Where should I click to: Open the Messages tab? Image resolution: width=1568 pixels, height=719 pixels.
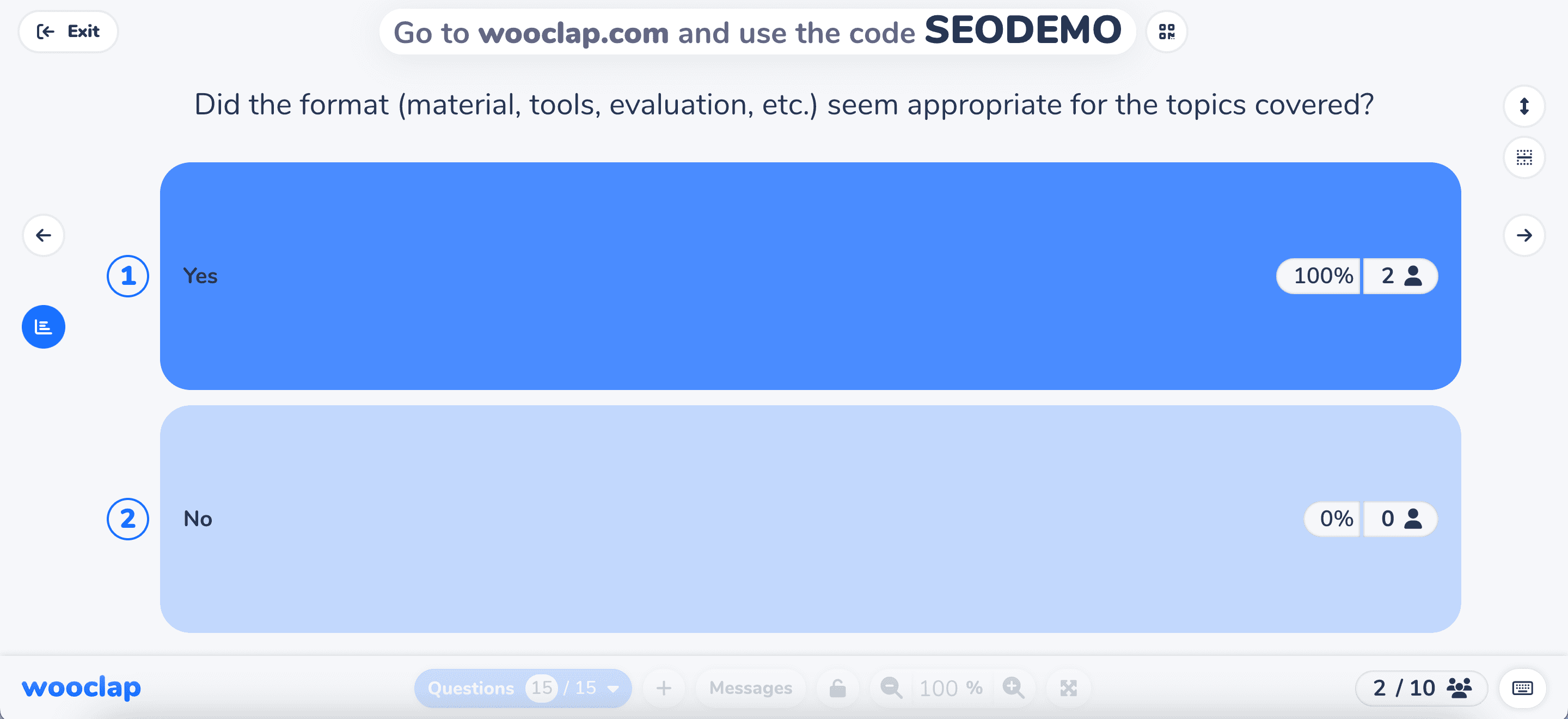pyautogui.click(x=751, y=688)
